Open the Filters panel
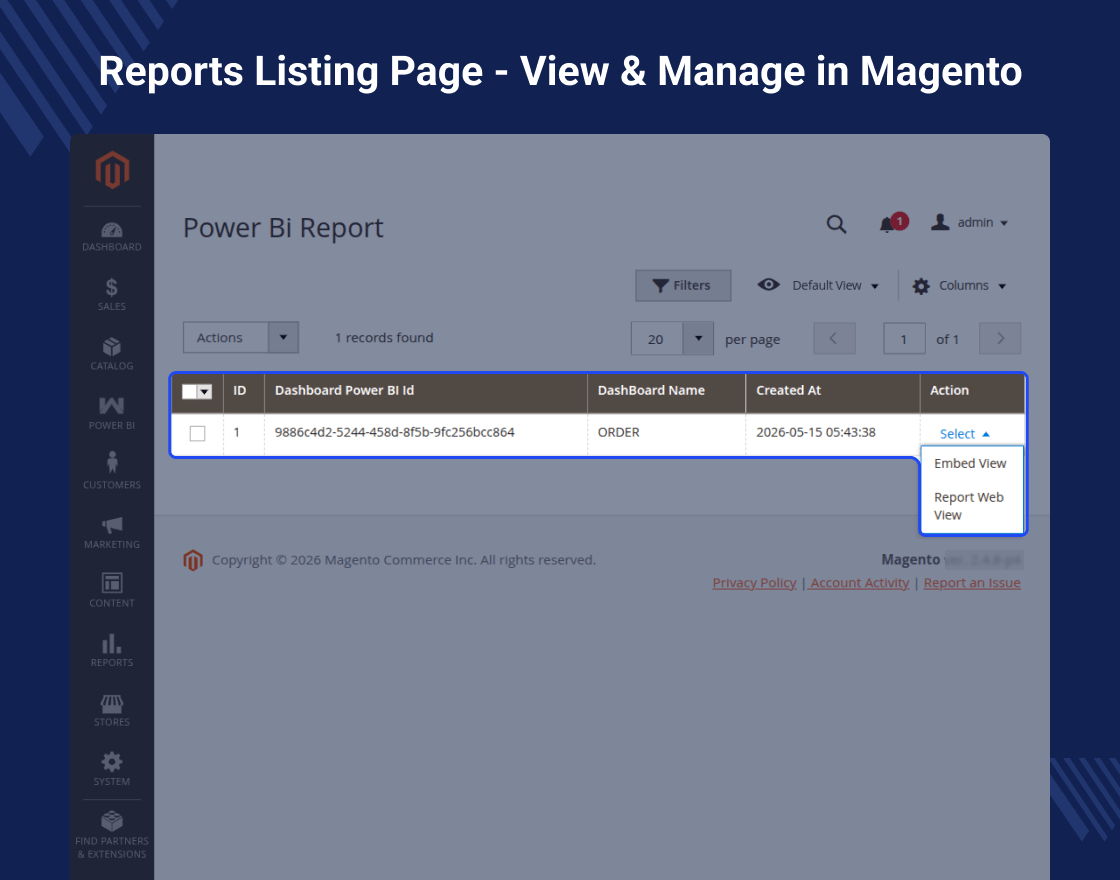 tap(683, 286)
